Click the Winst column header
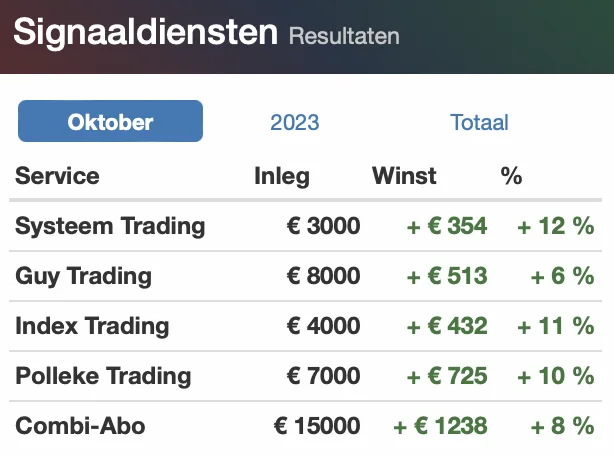Image resolution: width=614 pixels, height=456 pixels. (x=404, y=175)
